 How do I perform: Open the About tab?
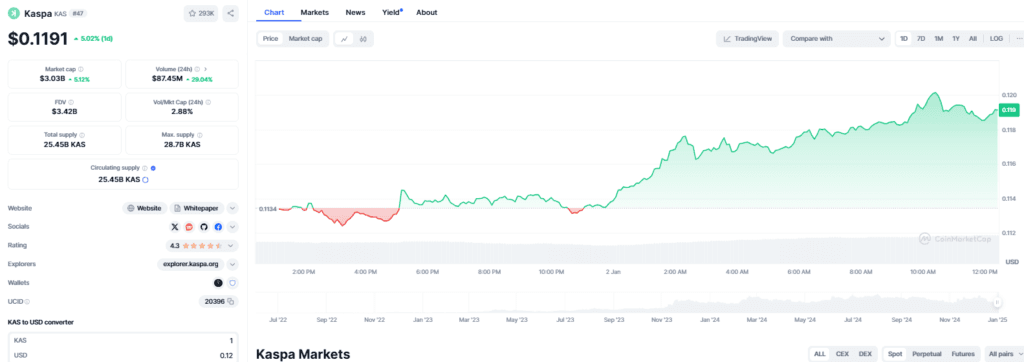point(426,12)
